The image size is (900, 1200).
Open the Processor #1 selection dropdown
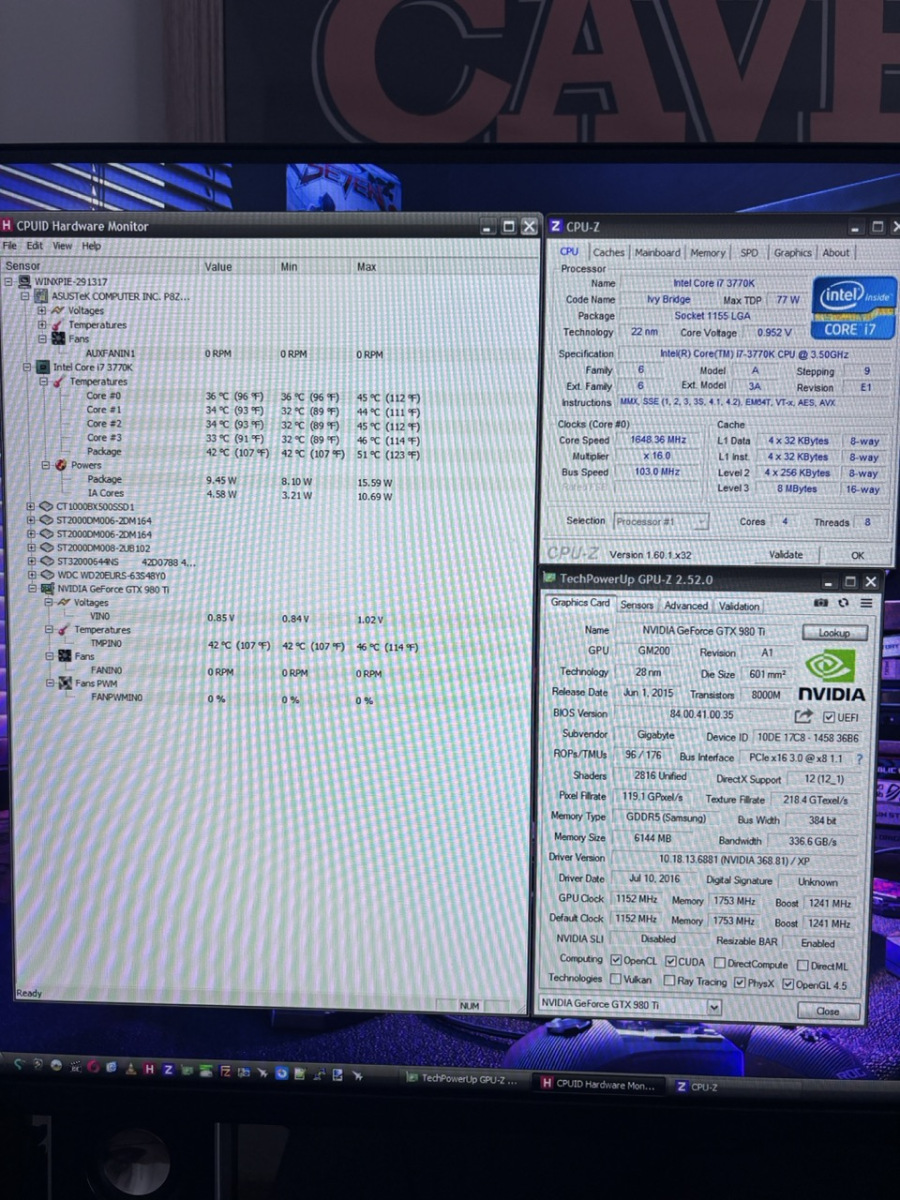coord(701,522)
